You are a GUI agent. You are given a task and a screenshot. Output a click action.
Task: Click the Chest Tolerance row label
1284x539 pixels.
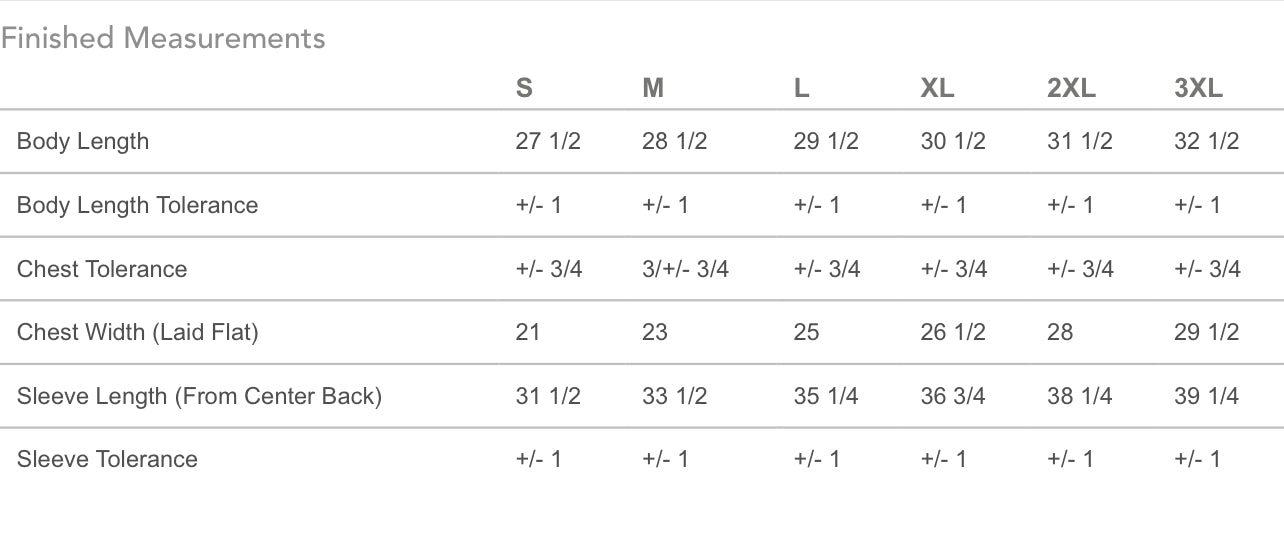click(x=102, y=269)
